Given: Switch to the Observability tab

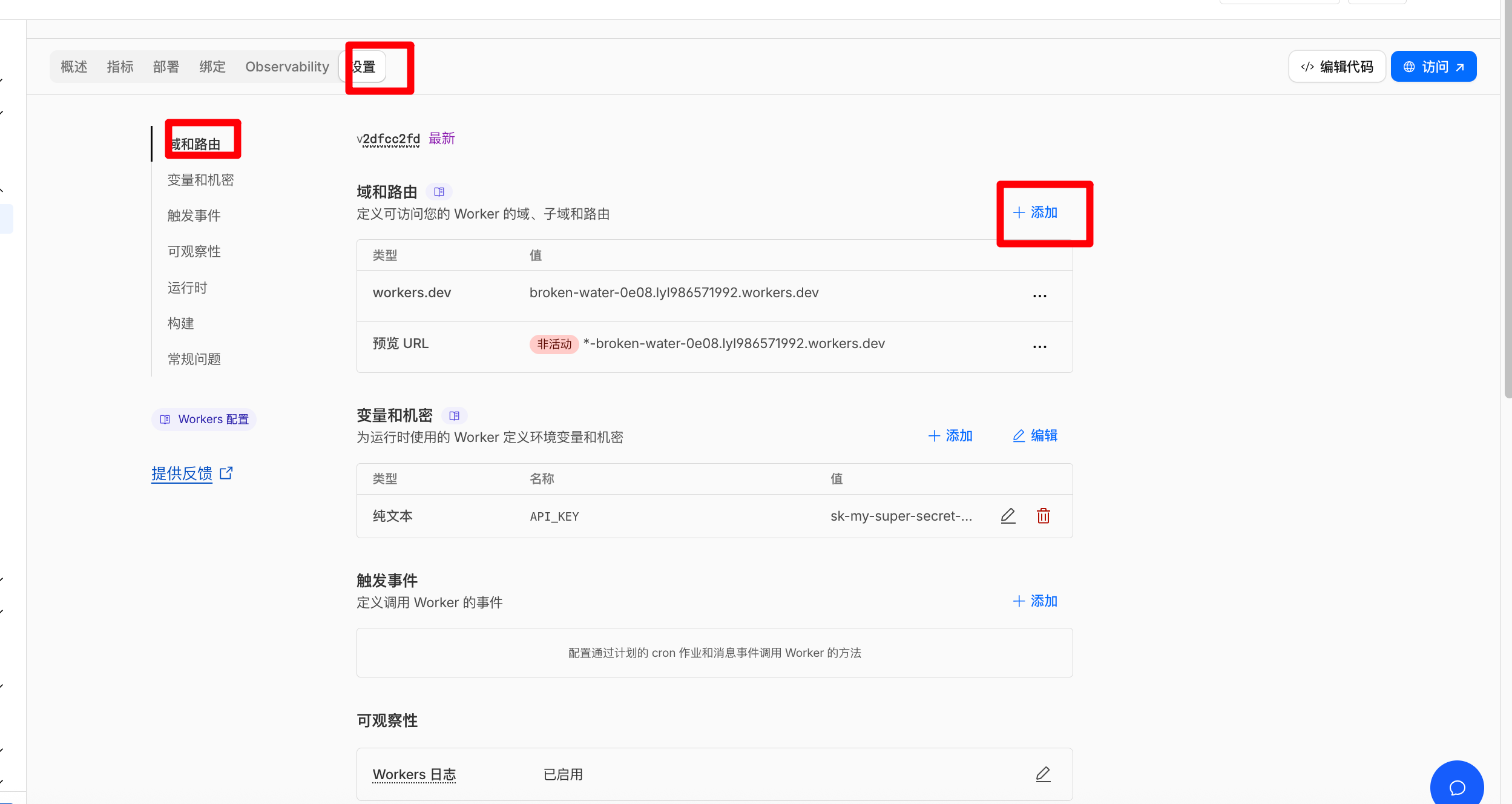Looking at the screenshot, I should [287, 67].
